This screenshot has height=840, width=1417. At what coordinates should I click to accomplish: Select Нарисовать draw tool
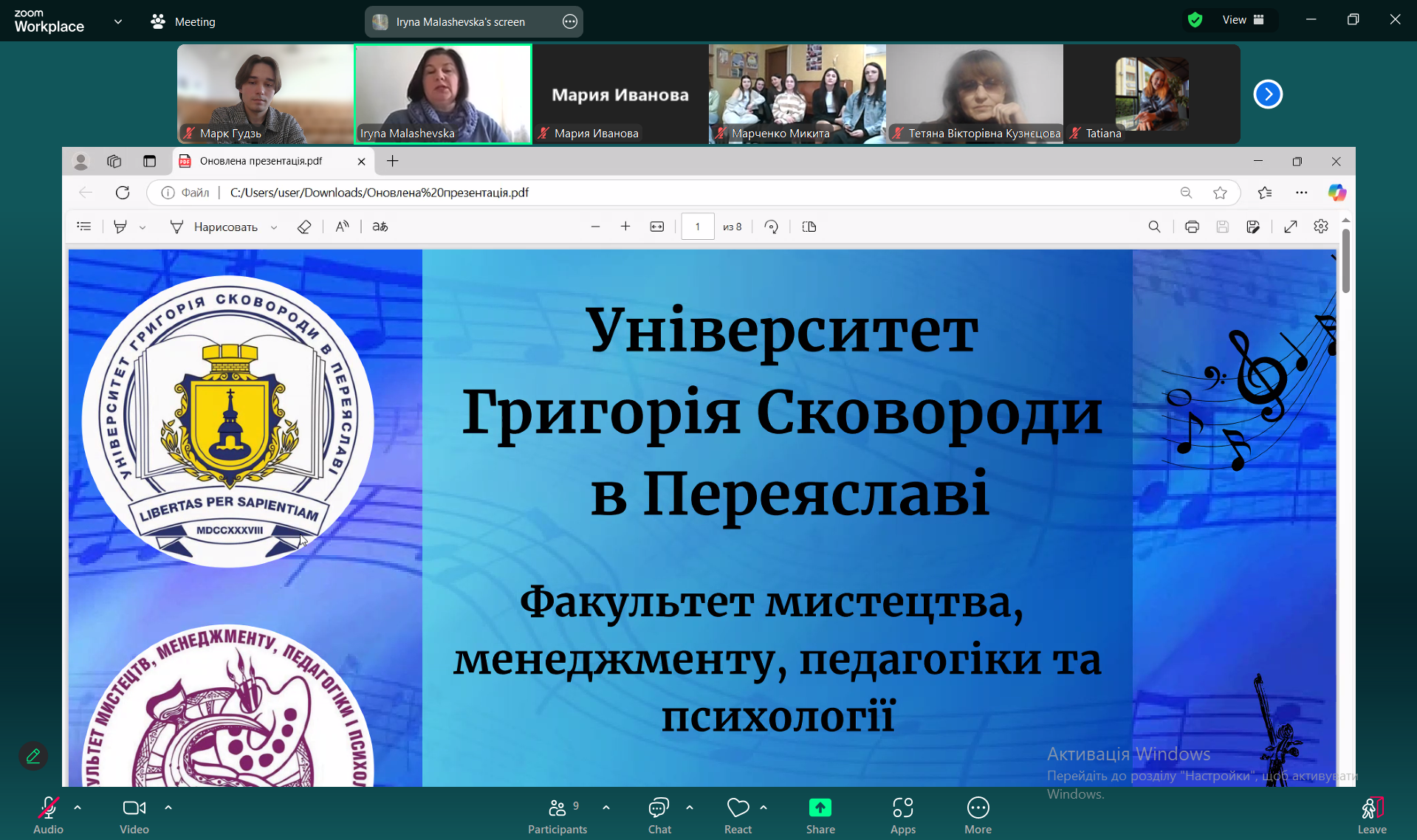click(x=213, y=227)
